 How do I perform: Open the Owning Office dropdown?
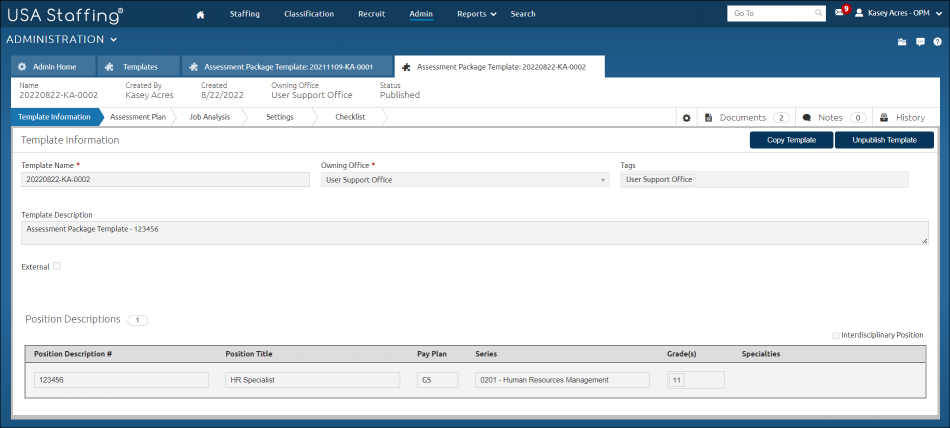coord(465,180)
